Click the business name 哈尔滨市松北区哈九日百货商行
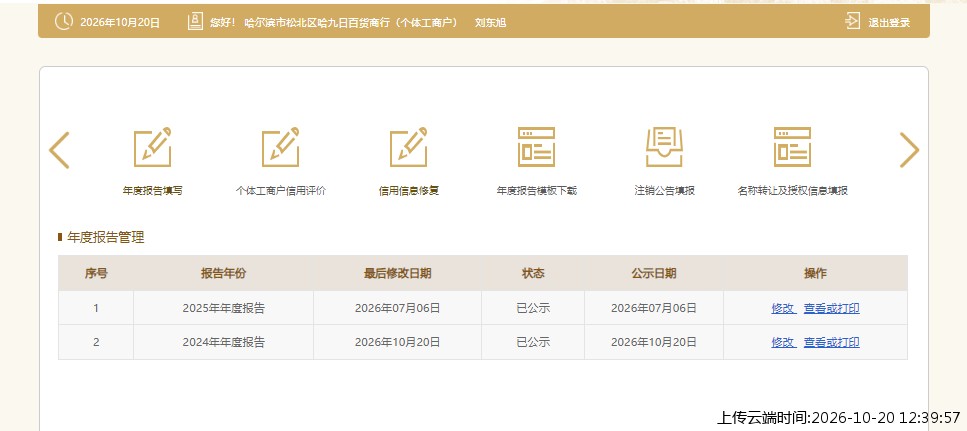 318,23
